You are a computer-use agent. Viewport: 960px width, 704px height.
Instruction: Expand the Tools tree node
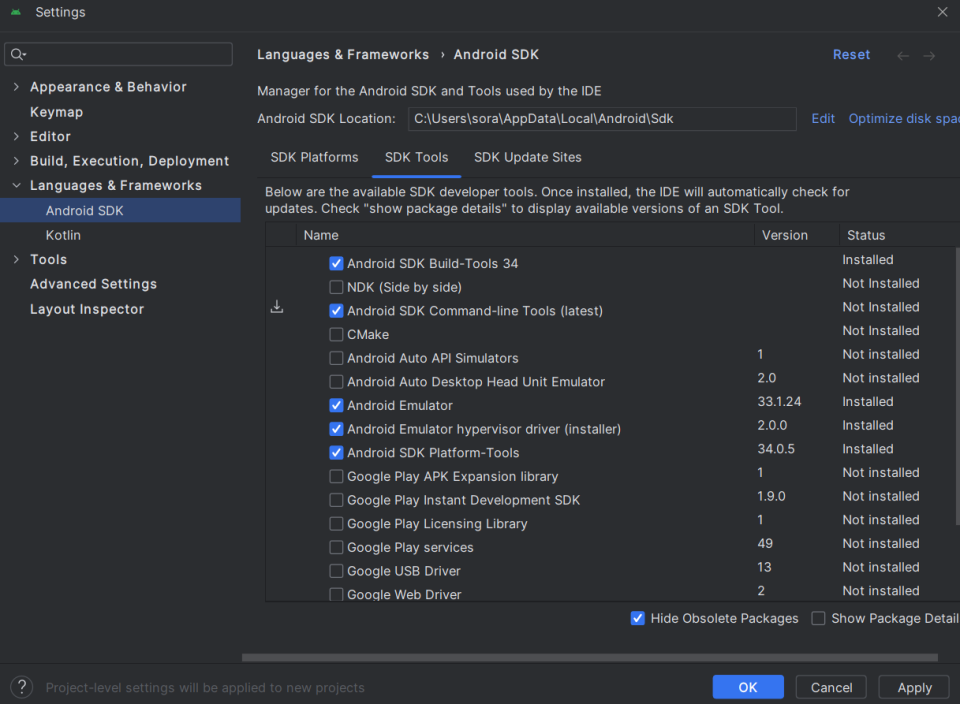(x=17, y=259)
